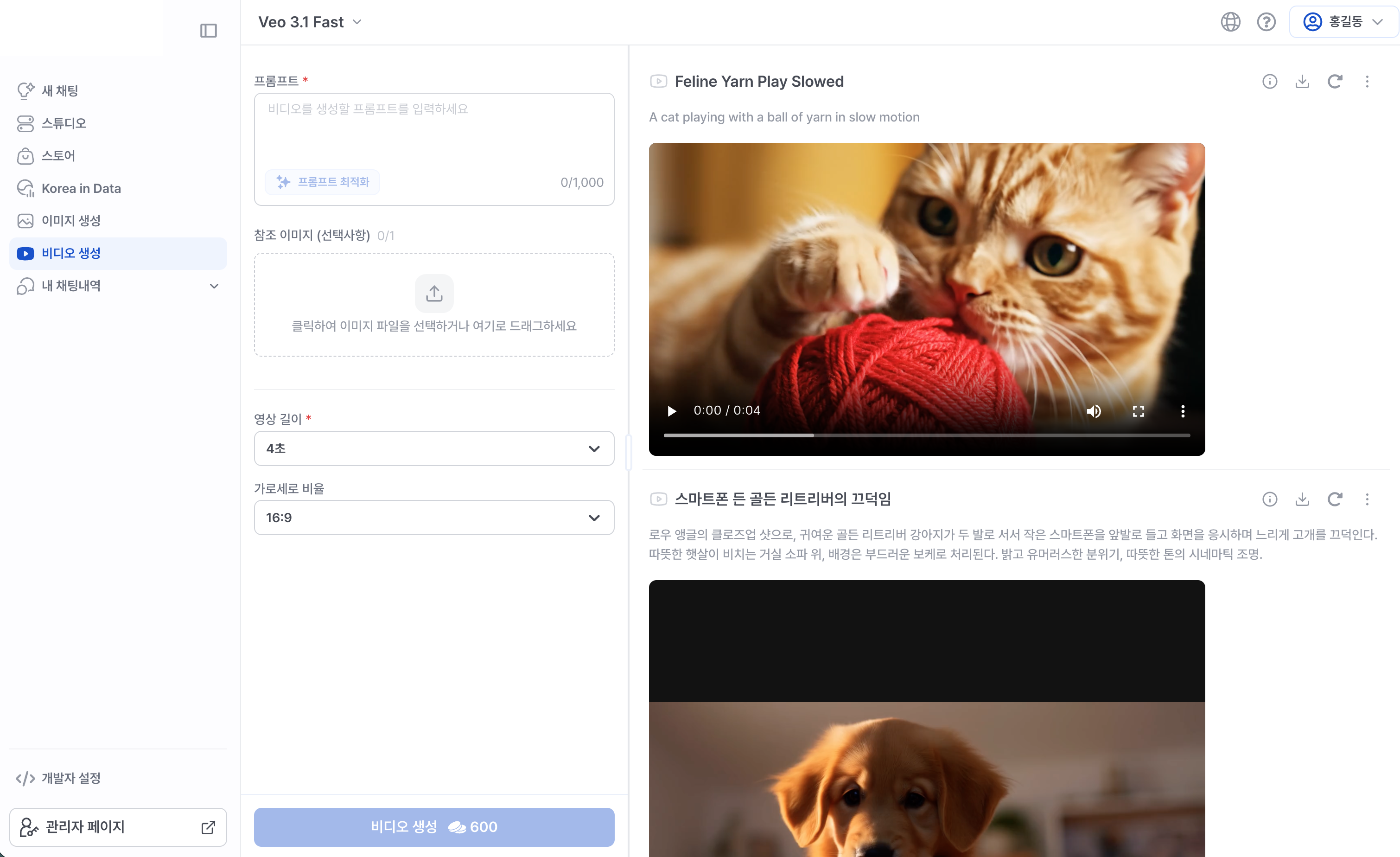The width and height of the screenshot is (1400, 857).
Task: Download the Feline Yarn Play Slowed video
Action: [x=1302, y=82]
